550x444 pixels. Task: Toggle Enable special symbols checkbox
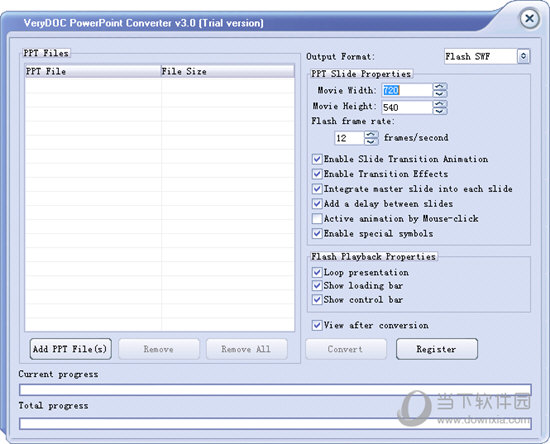pos(317,234)
